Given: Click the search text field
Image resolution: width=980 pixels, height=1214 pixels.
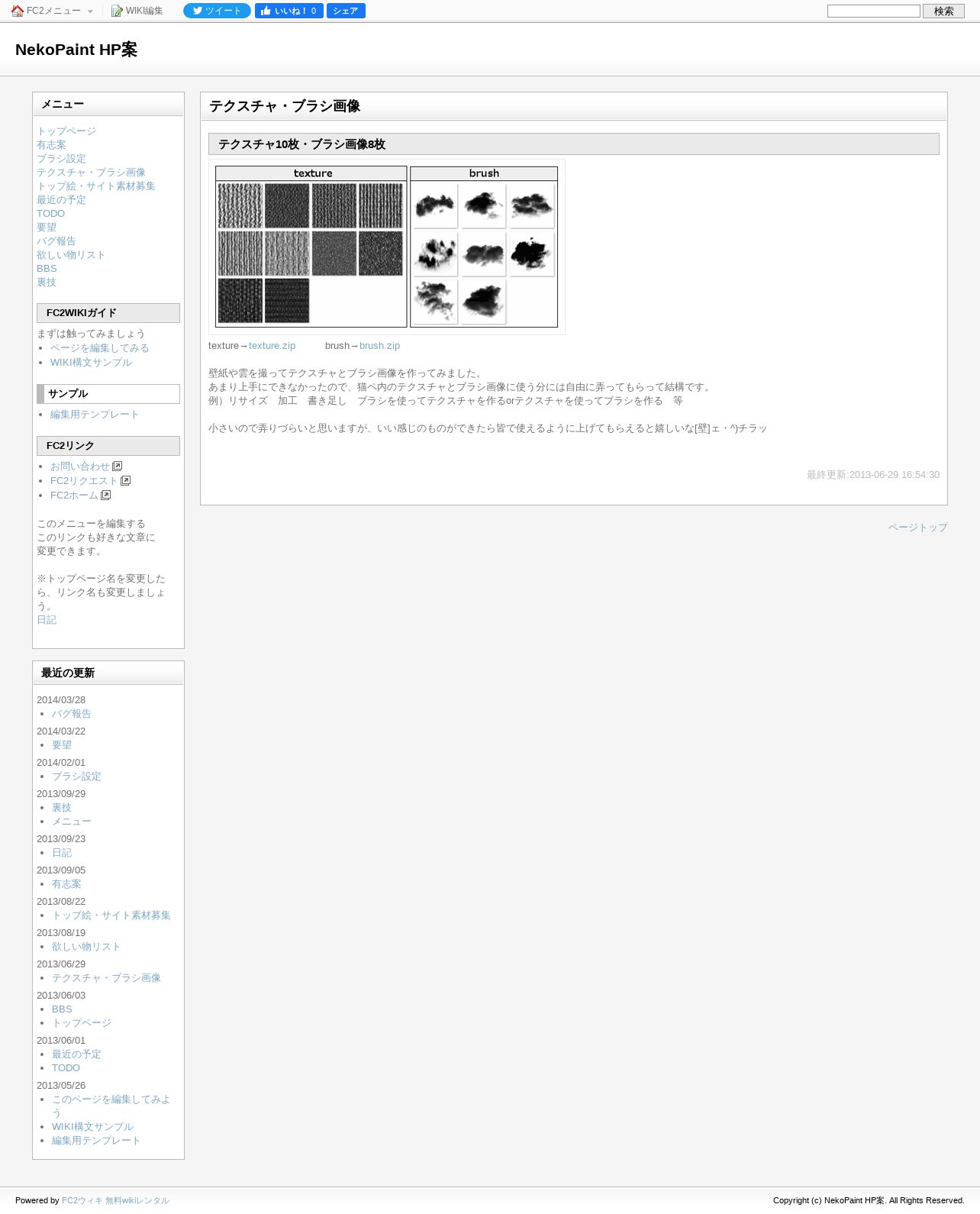Looking at the screenshot, I should [x=874, y=11].
